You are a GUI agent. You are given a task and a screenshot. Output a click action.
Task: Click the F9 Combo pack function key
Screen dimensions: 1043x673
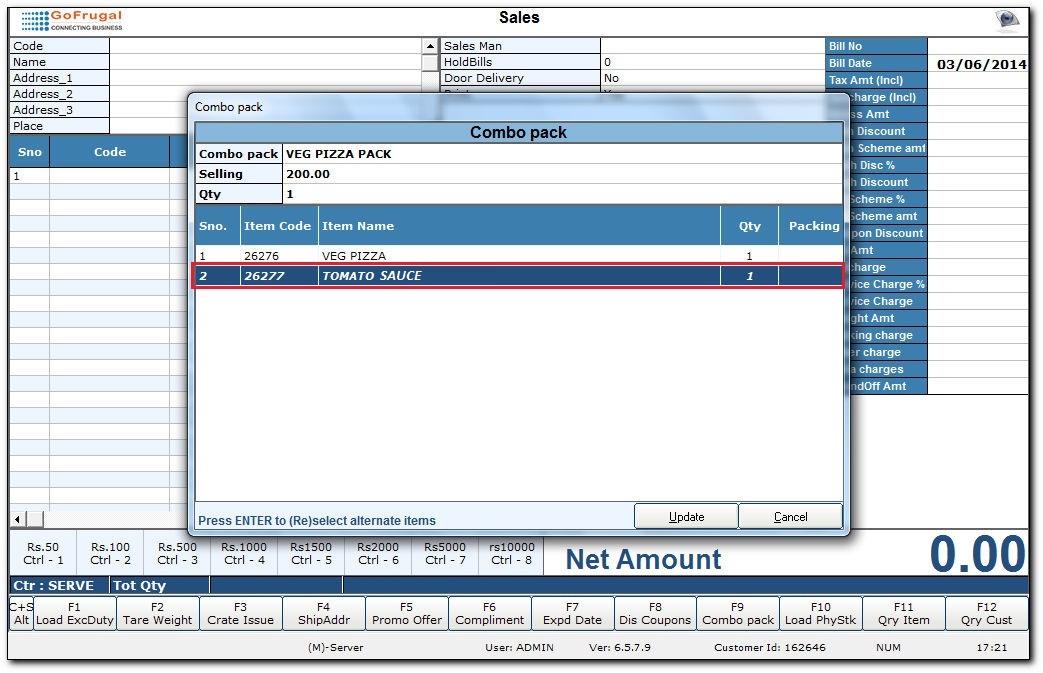coord(738,613)
